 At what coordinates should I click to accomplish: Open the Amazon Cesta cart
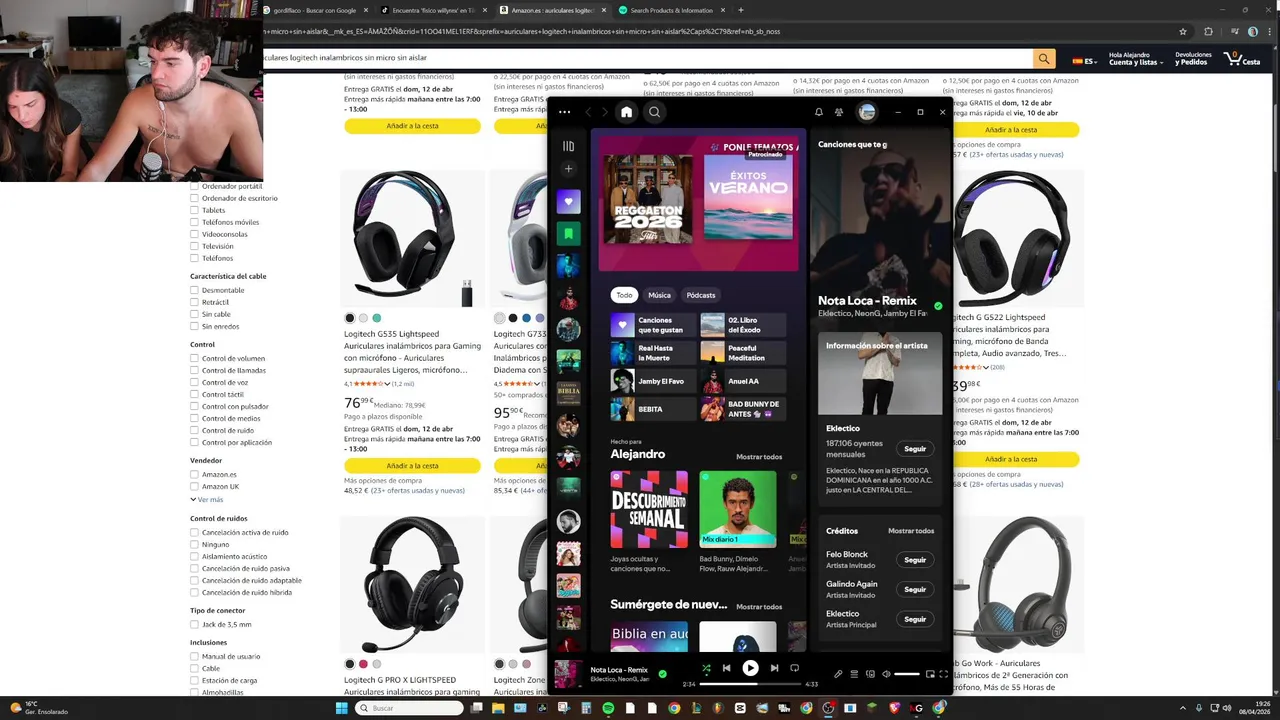(x=1242, y=59)
